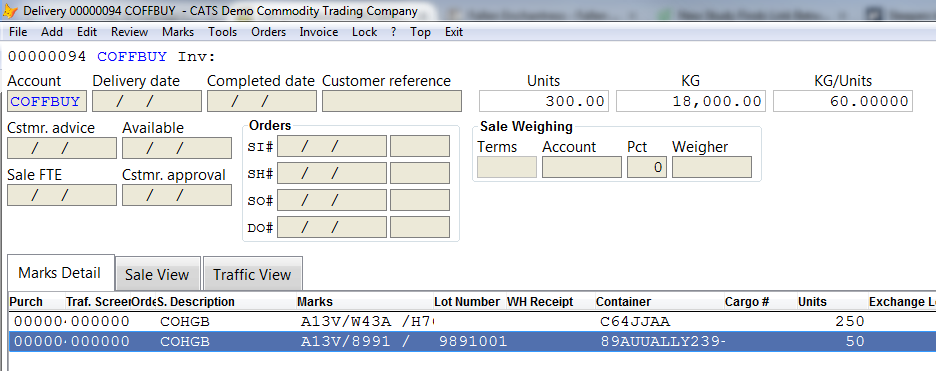Click the KG field showing 18,000.00

coord(691,101)
